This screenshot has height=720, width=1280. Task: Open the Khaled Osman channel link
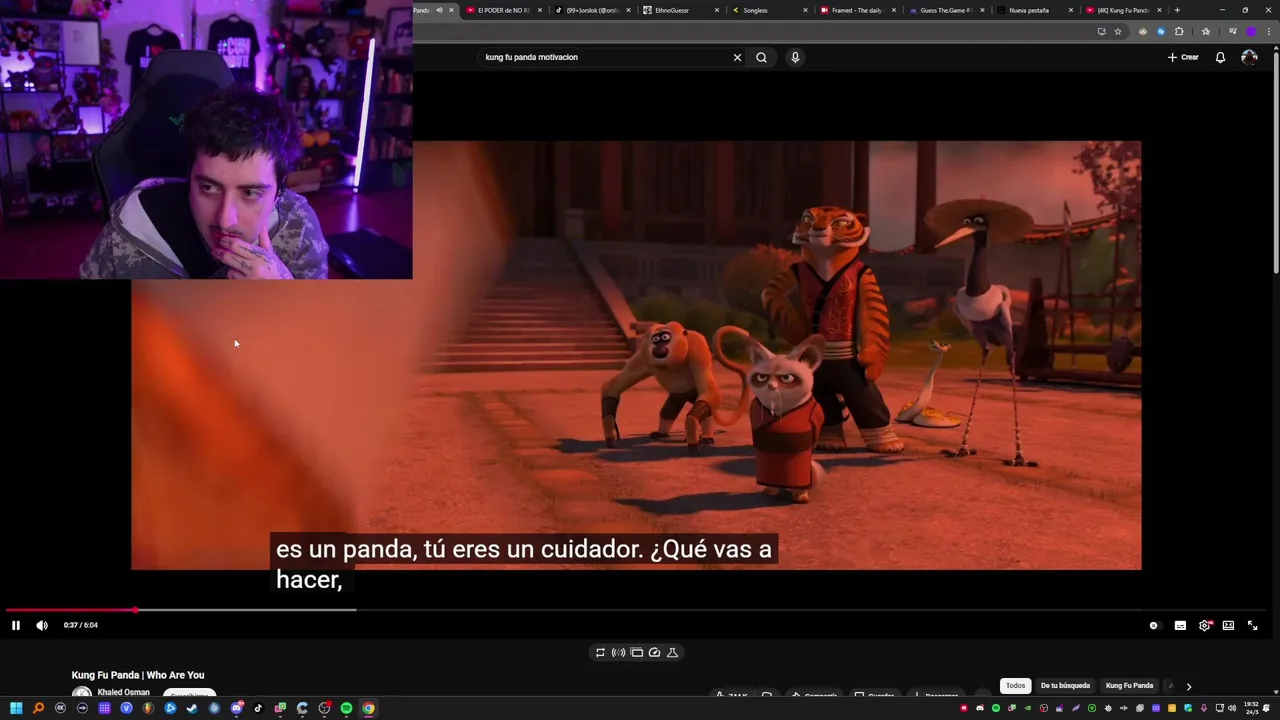[x=123, y=692]
